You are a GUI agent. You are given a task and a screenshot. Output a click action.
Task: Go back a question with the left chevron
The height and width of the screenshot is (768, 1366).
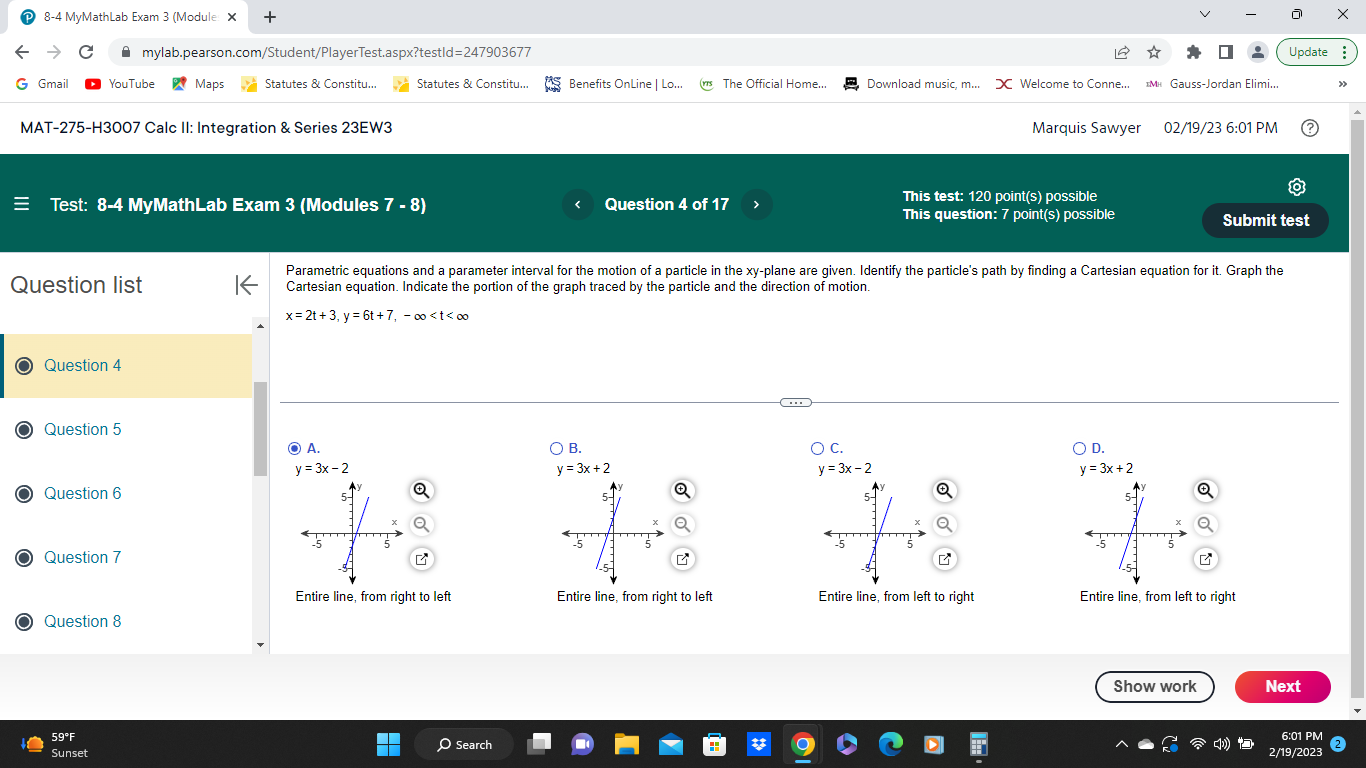[x=577, y=204]
